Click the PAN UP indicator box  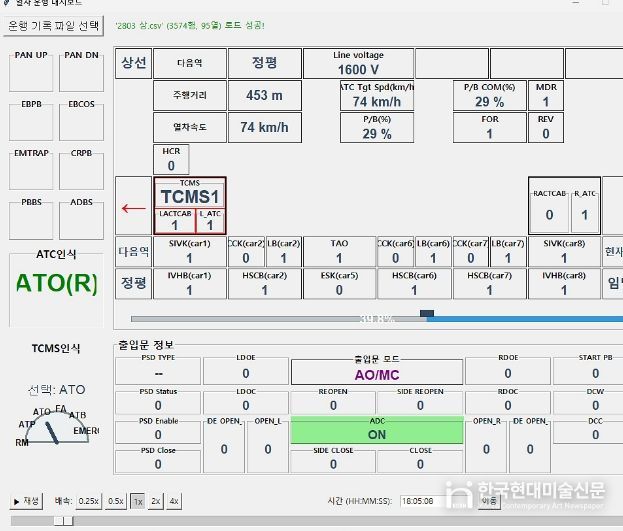[31, 70]
